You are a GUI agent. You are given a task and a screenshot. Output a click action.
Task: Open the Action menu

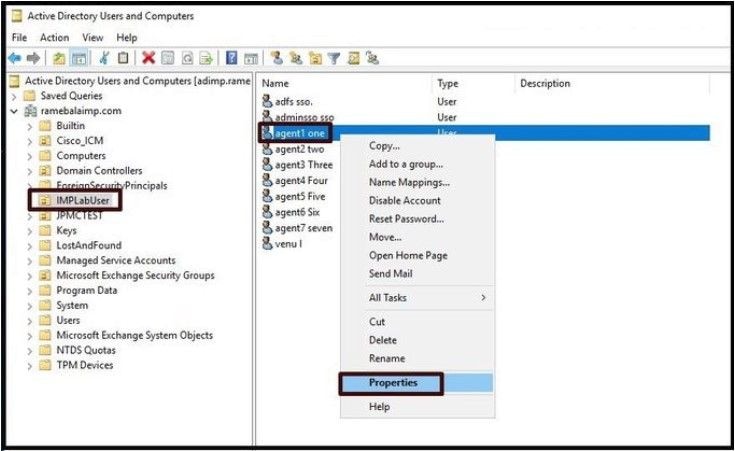pos(54,38)
